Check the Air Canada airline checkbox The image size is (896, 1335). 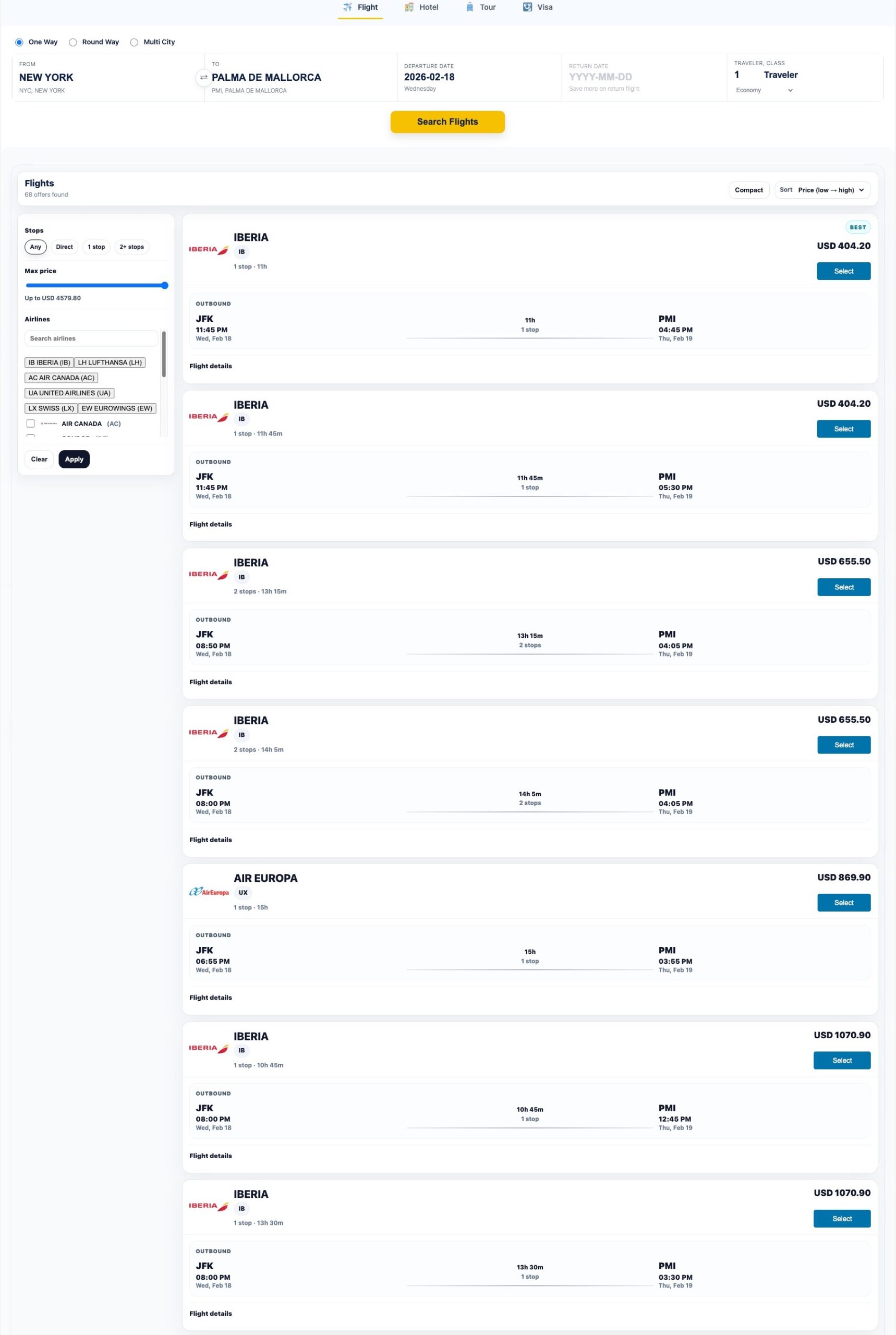[x=30, y=423]
